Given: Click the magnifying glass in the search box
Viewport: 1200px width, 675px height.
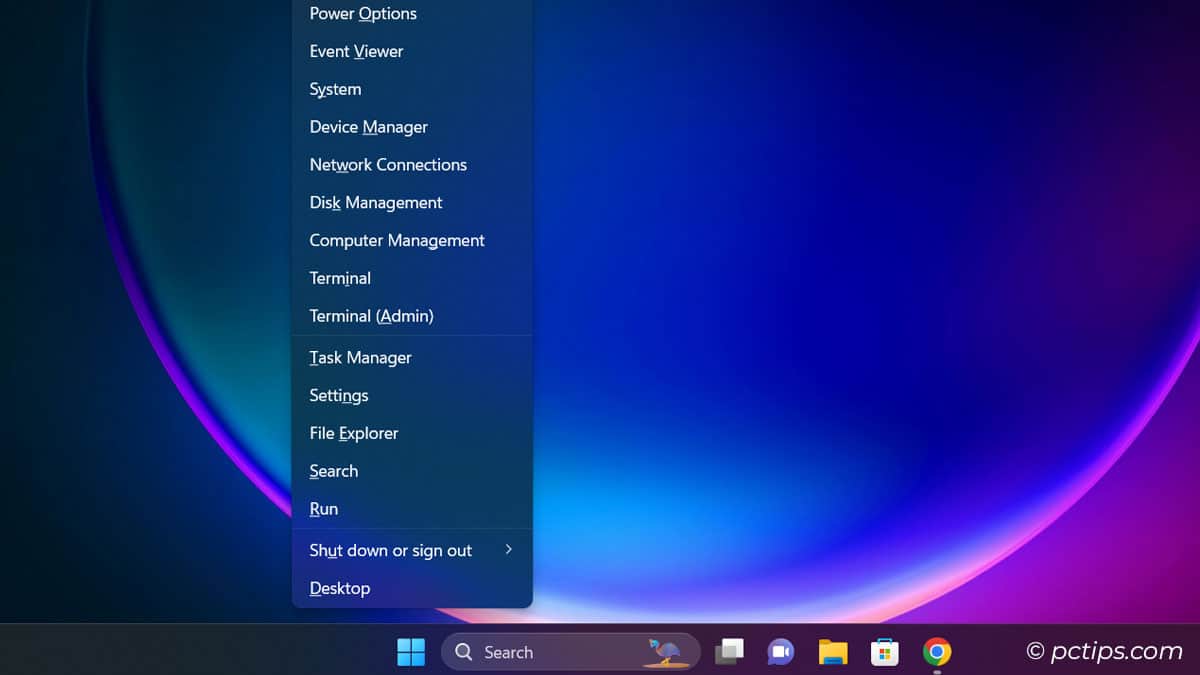Looking at the screenshot, I should tap(463, 651).
